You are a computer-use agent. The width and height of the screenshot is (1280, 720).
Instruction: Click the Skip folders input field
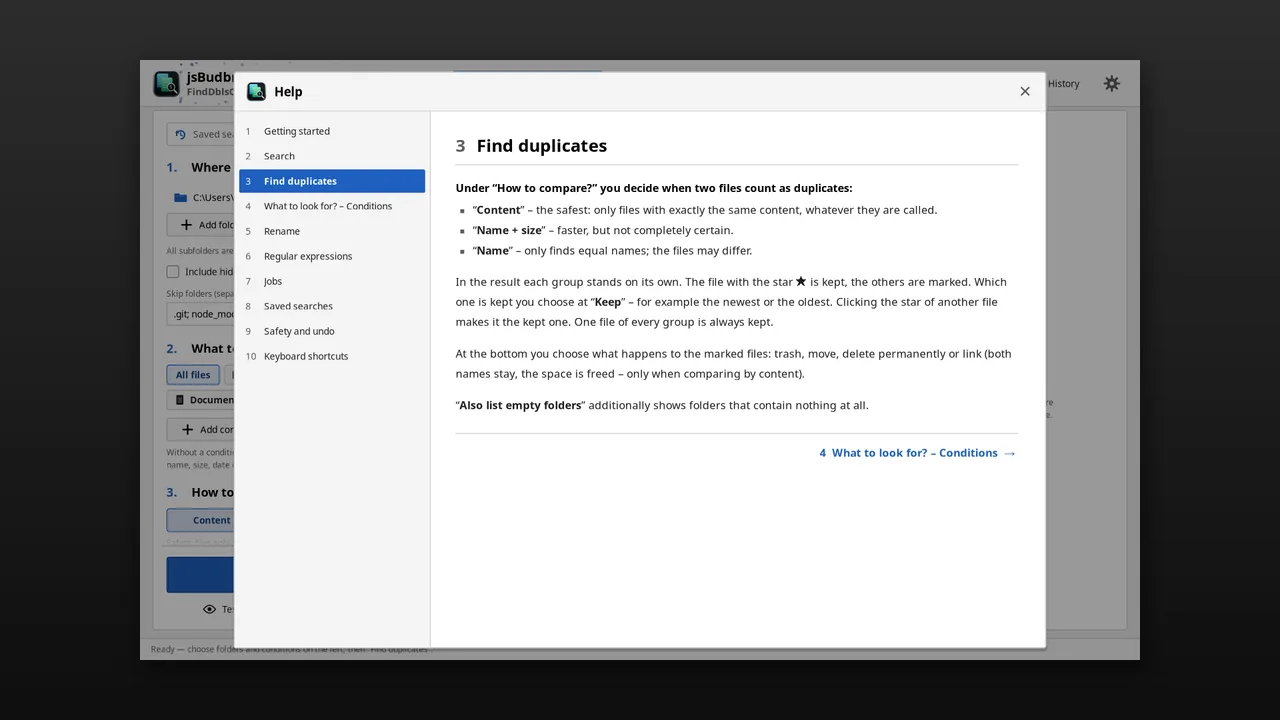coord(200,314)
